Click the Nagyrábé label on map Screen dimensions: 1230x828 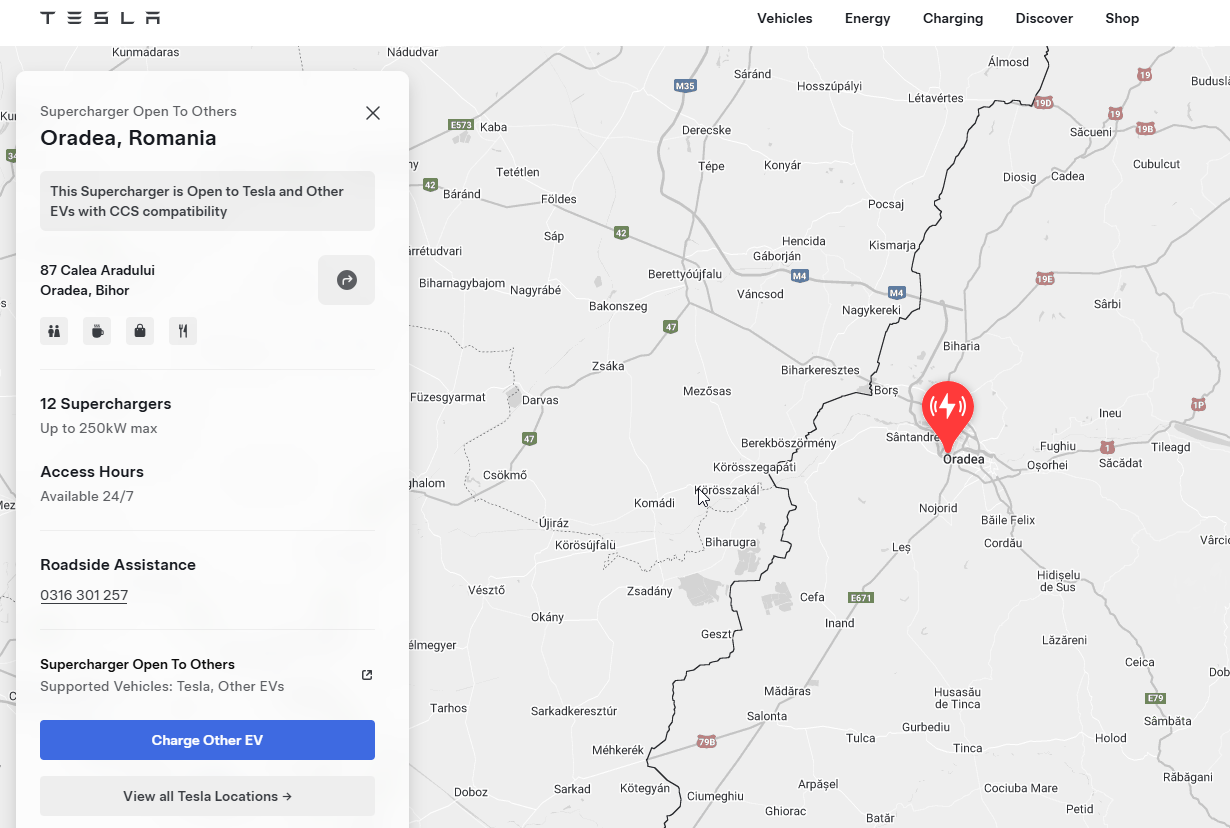[535, 290]
